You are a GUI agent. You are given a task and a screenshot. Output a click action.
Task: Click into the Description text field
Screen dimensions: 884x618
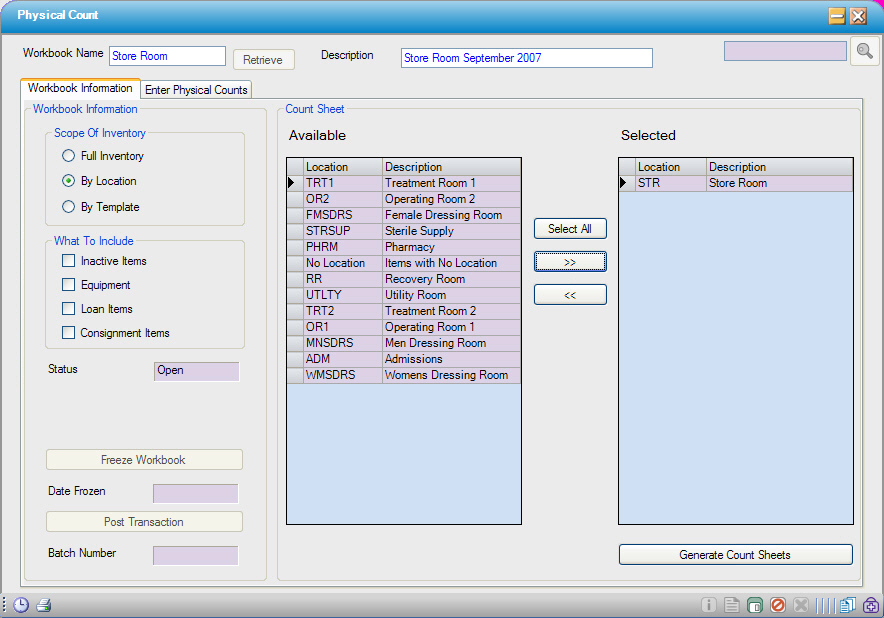tap(526, 58)
